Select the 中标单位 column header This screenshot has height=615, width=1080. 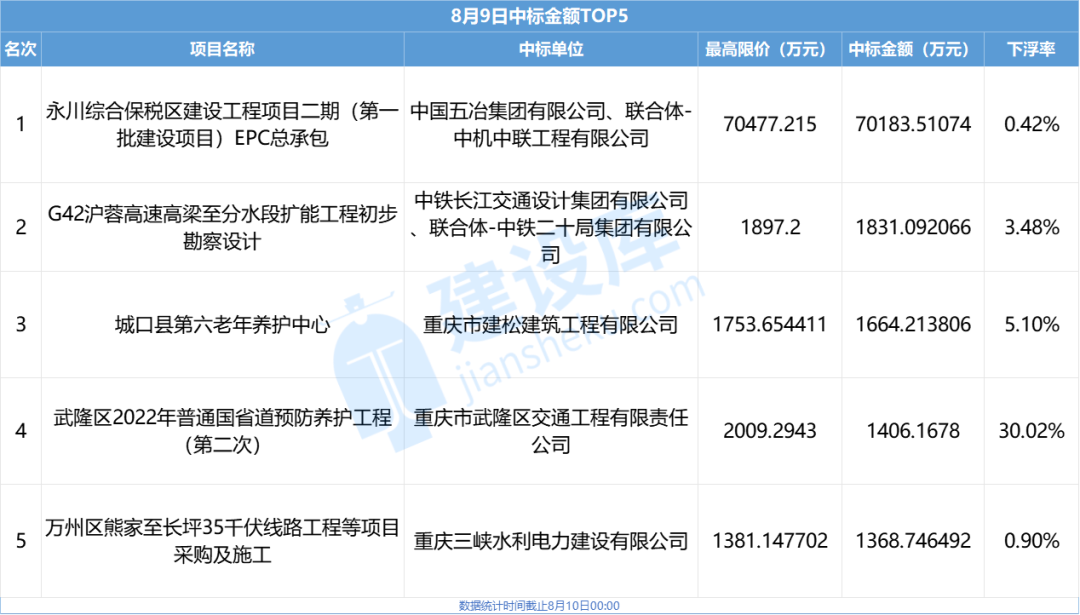click(x=552, y=47)
